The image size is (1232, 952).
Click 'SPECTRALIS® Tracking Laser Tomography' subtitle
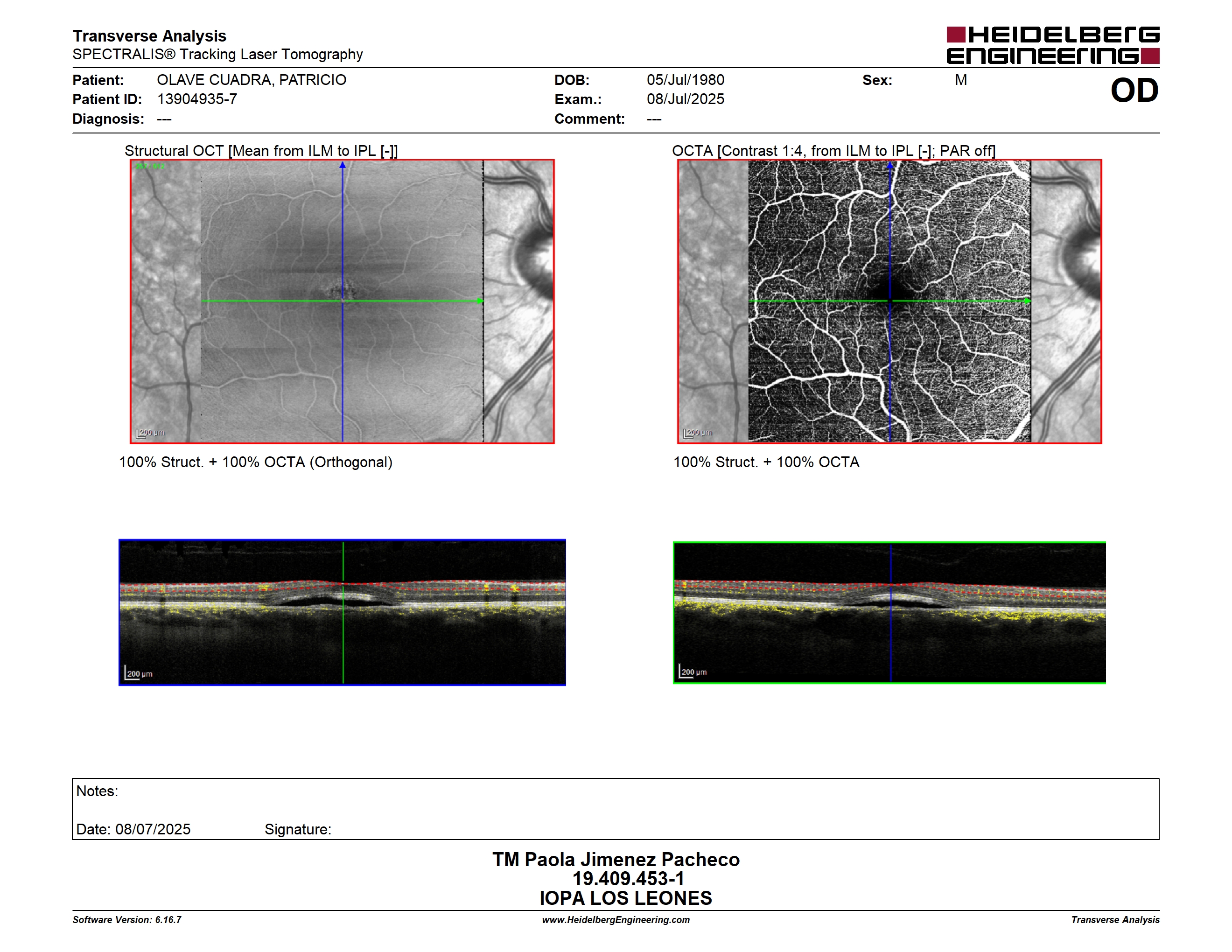(217, 54)
